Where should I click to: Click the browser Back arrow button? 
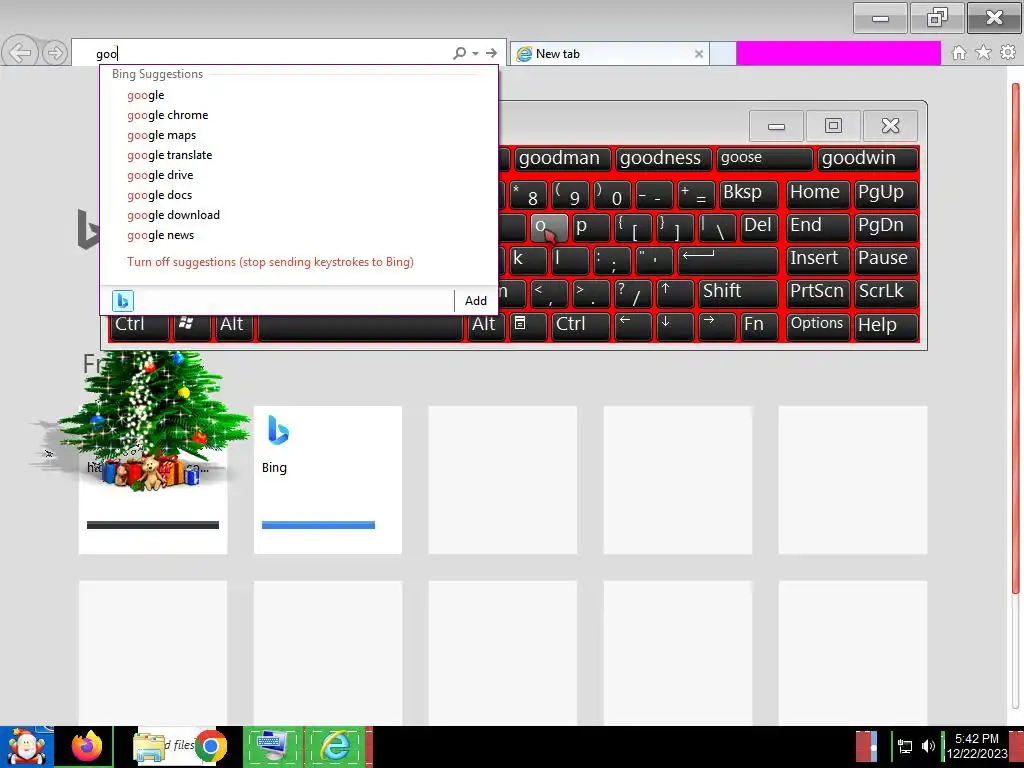pyautogui.click(x=20, y=53)
